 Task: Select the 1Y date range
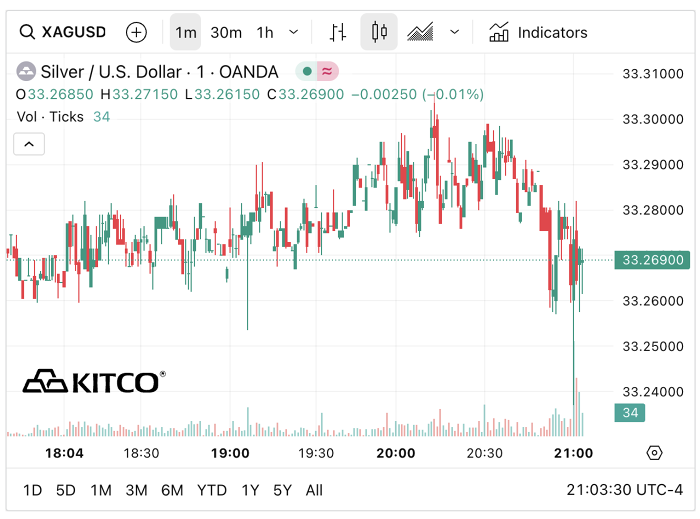250,490
